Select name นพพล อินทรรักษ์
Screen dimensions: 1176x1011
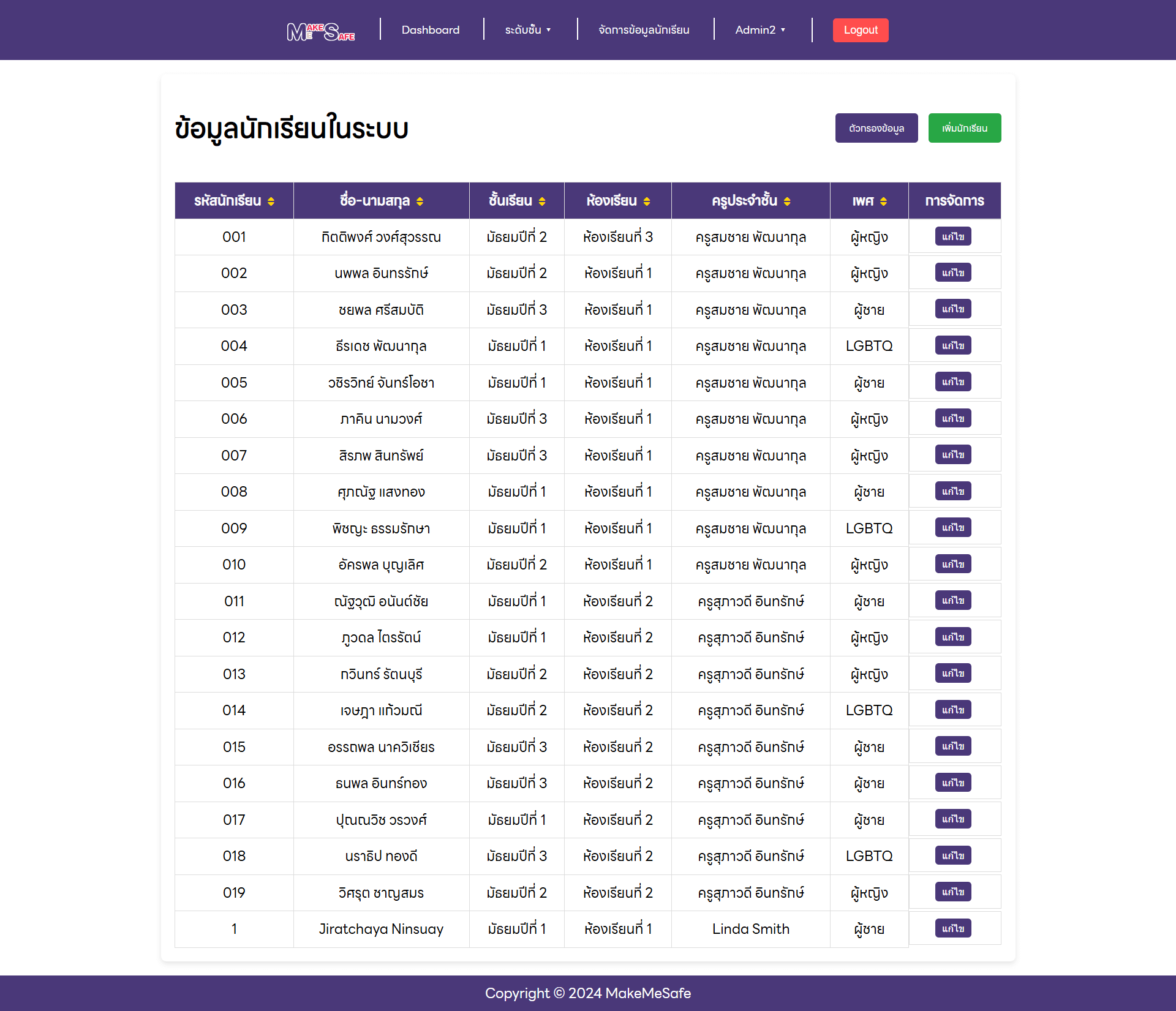(381, 273)
